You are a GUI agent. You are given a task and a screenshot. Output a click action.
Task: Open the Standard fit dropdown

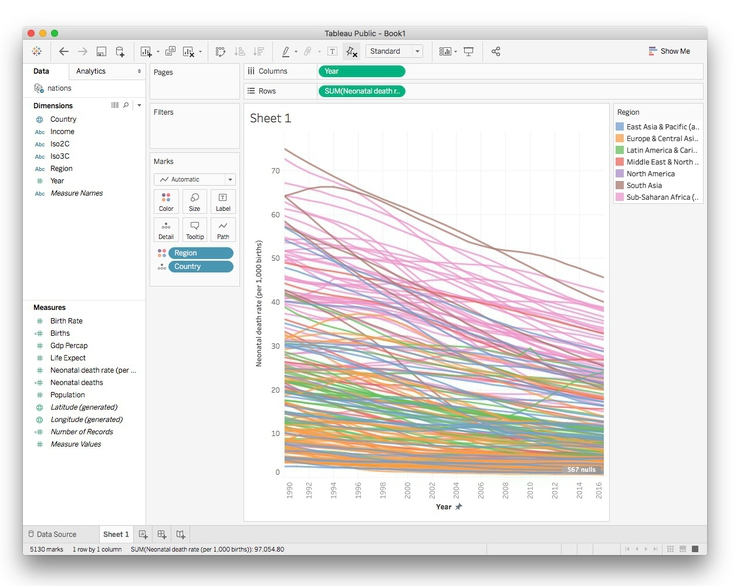click(394, 51)
